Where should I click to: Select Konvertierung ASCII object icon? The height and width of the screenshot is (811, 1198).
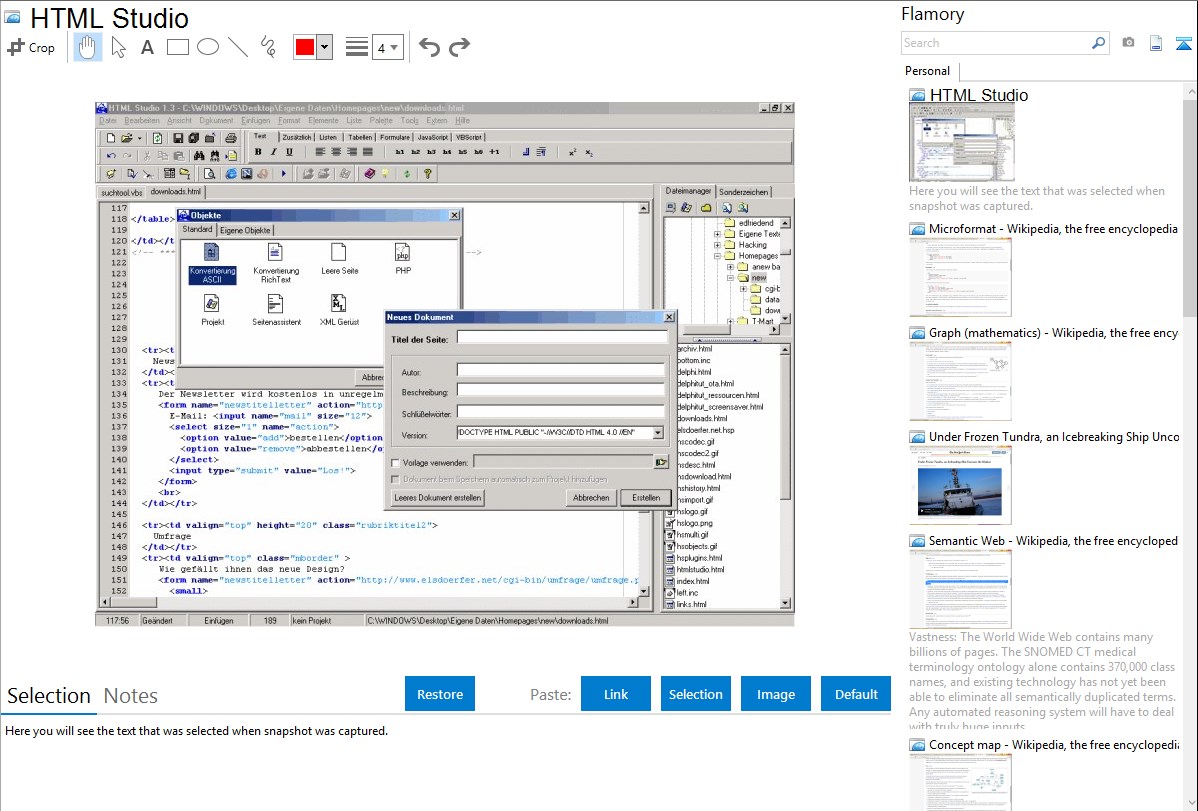click(x=212, y=264)
